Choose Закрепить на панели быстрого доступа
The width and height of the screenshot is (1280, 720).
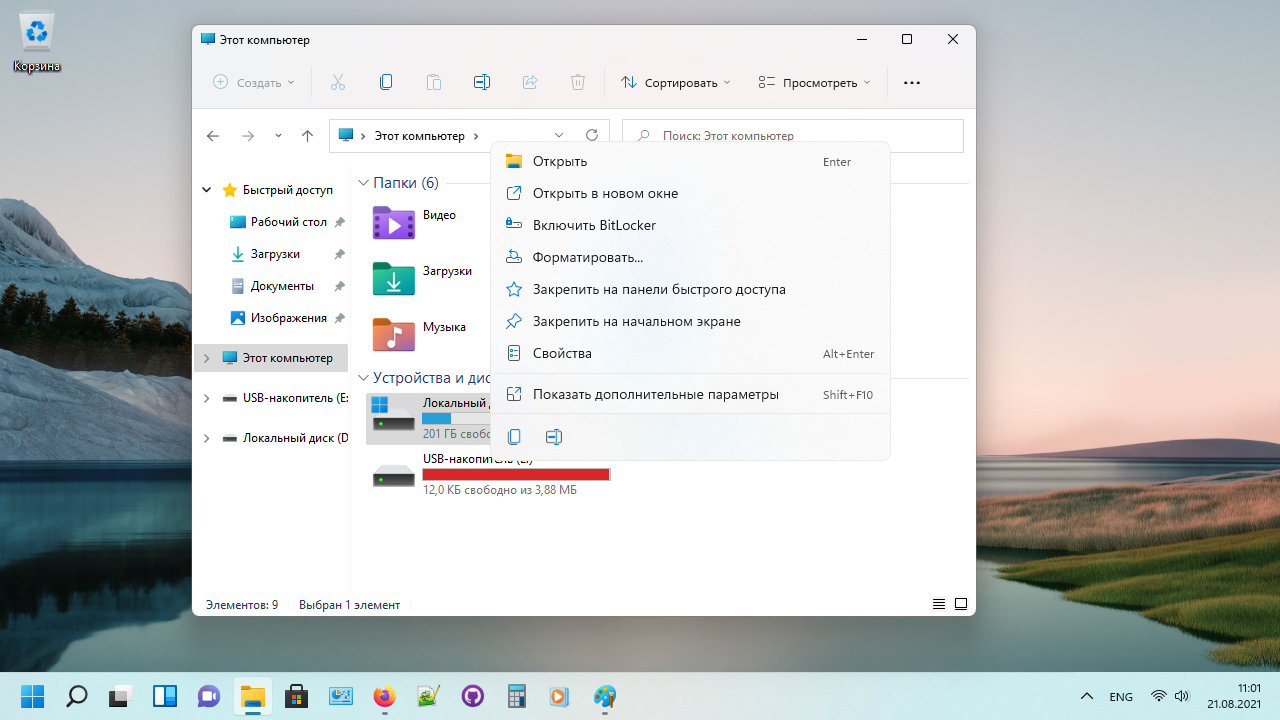[690, 289]
